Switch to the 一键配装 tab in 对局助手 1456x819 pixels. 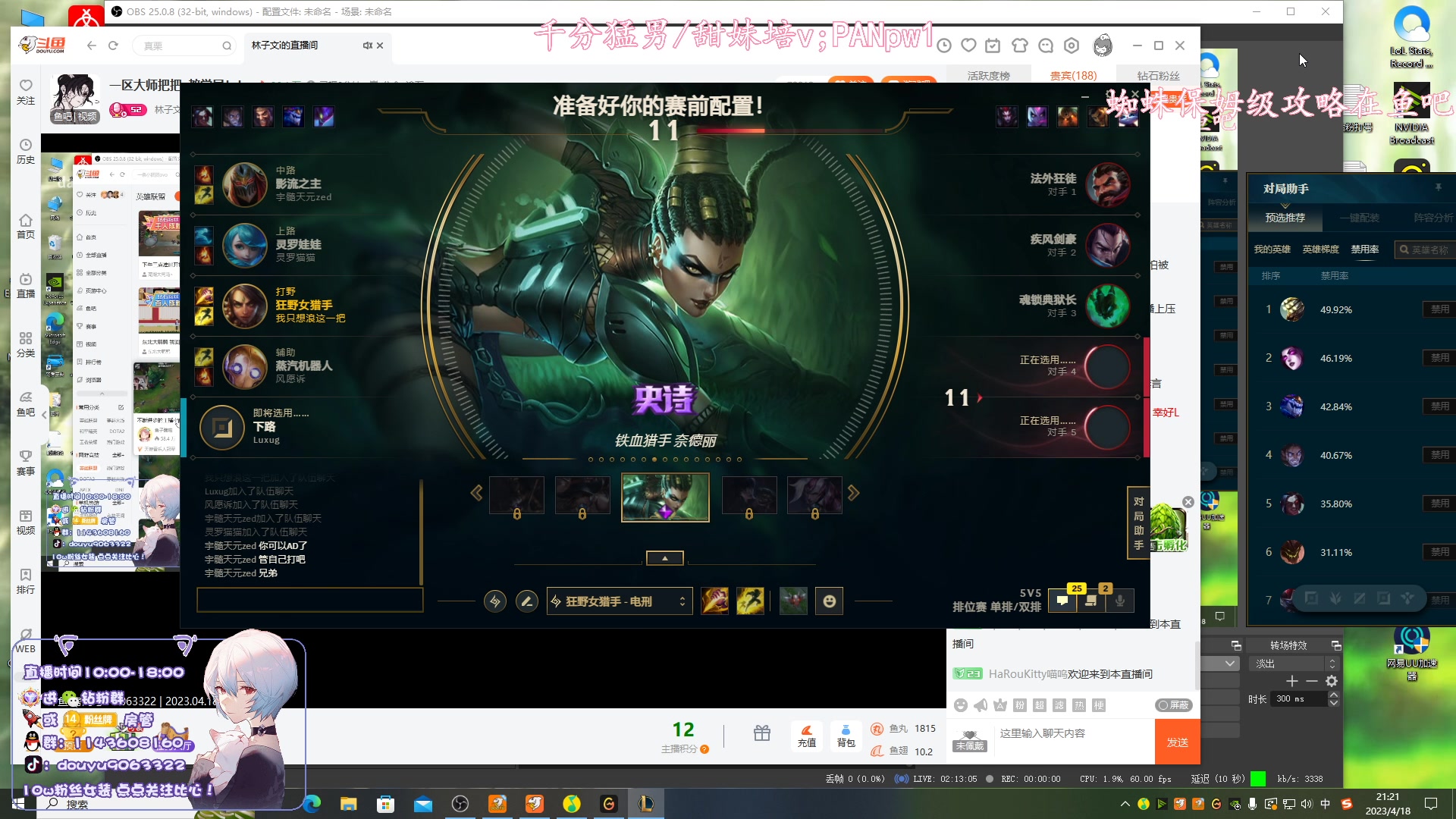click(x=1359, y=218)
